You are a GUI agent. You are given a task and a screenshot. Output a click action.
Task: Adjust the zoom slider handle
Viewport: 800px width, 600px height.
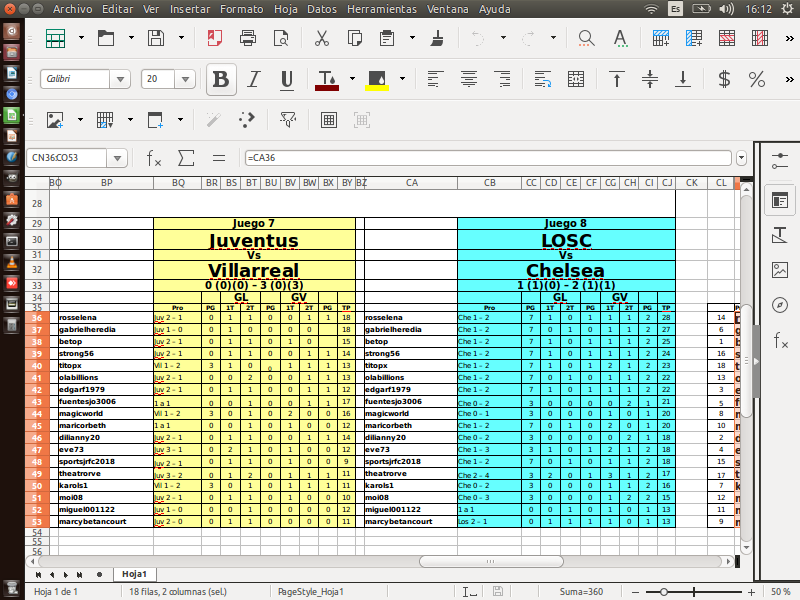point(663,592)
